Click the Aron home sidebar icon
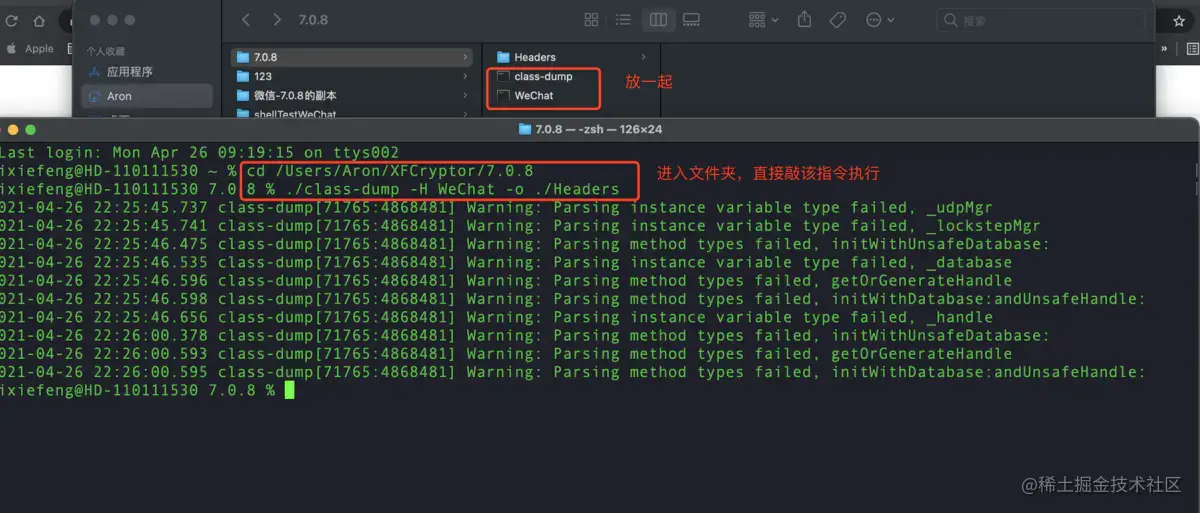Image resolution: width=1200 pixels, height=513 pixels. click(95, 96)
